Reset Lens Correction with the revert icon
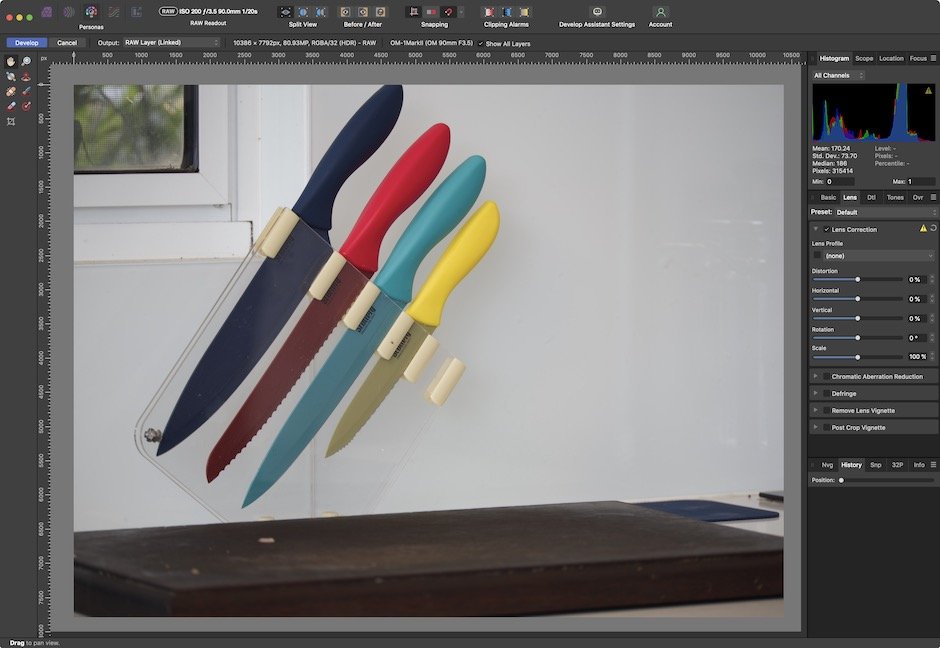The image size is (940, 648). tap(933, 229)
